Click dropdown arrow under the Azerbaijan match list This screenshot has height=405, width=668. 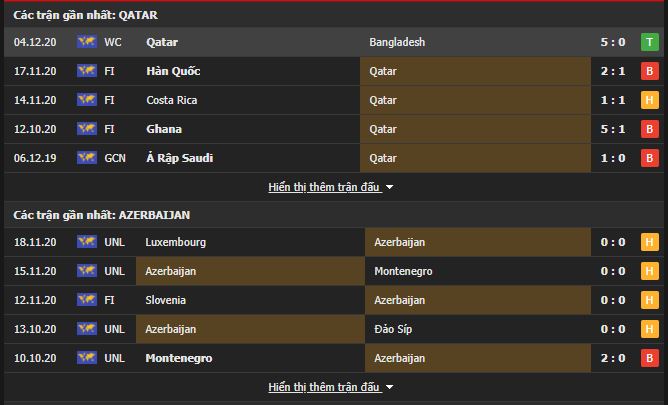[389, 388]
